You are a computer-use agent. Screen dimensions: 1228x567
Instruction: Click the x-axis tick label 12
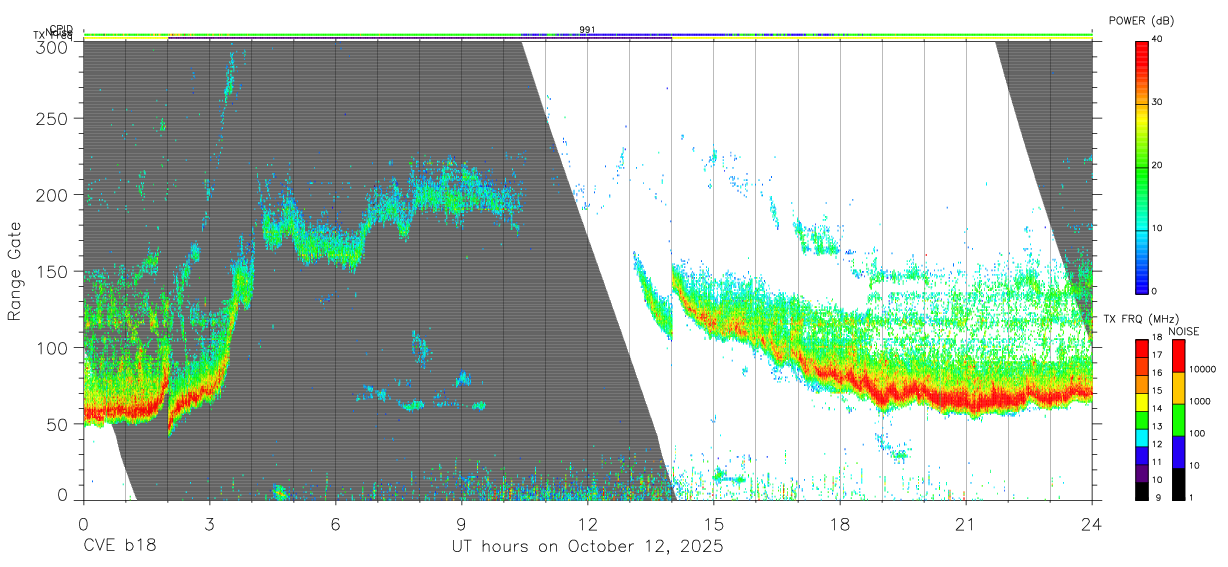coord(587,524)
